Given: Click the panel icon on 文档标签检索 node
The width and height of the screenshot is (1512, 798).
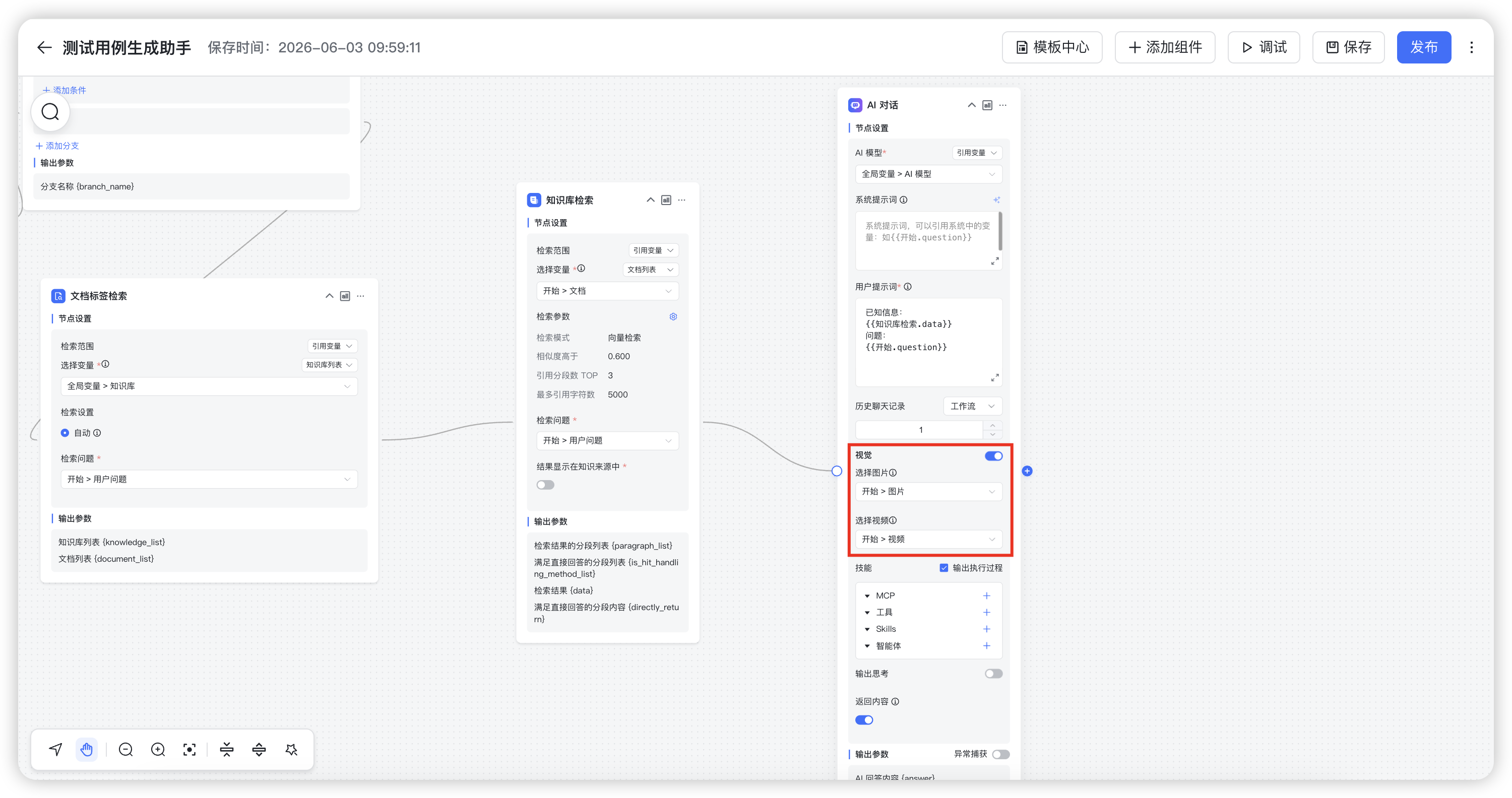Looking at the screenshot, I should point(345,296).
